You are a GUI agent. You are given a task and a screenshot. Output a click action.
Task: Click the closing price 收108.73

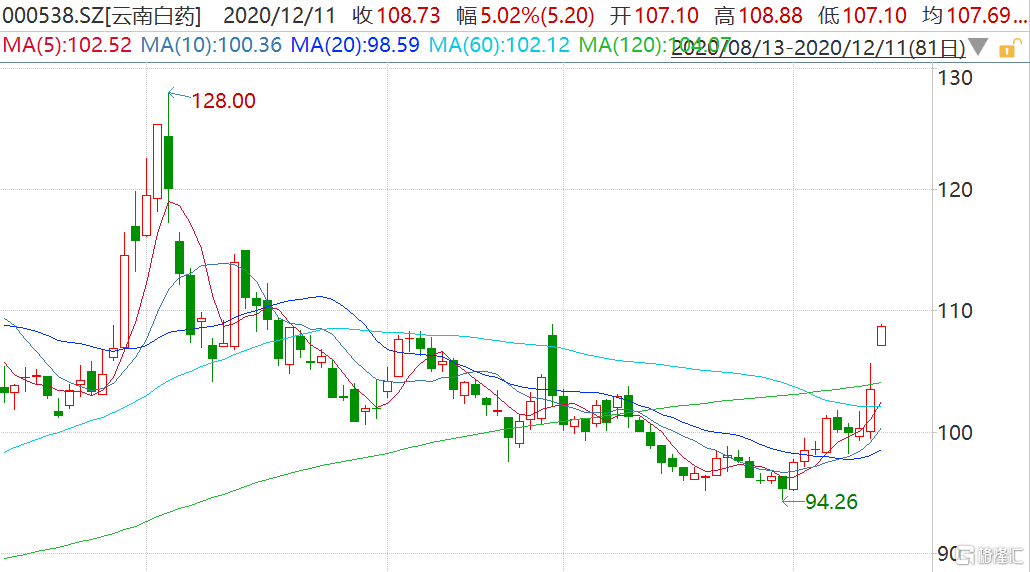click(x=395, y=16)
